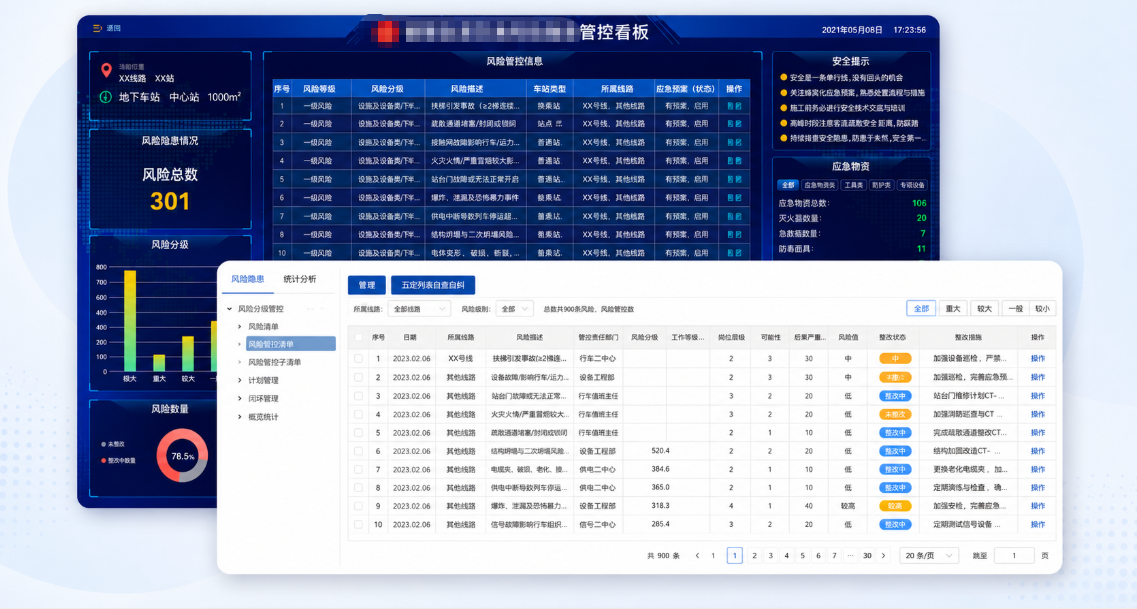The width and height of the screenshot is (1137, 609).
Task: Click the edit icon in dashboard row 5 操作
Action: (x=738, y=179)
